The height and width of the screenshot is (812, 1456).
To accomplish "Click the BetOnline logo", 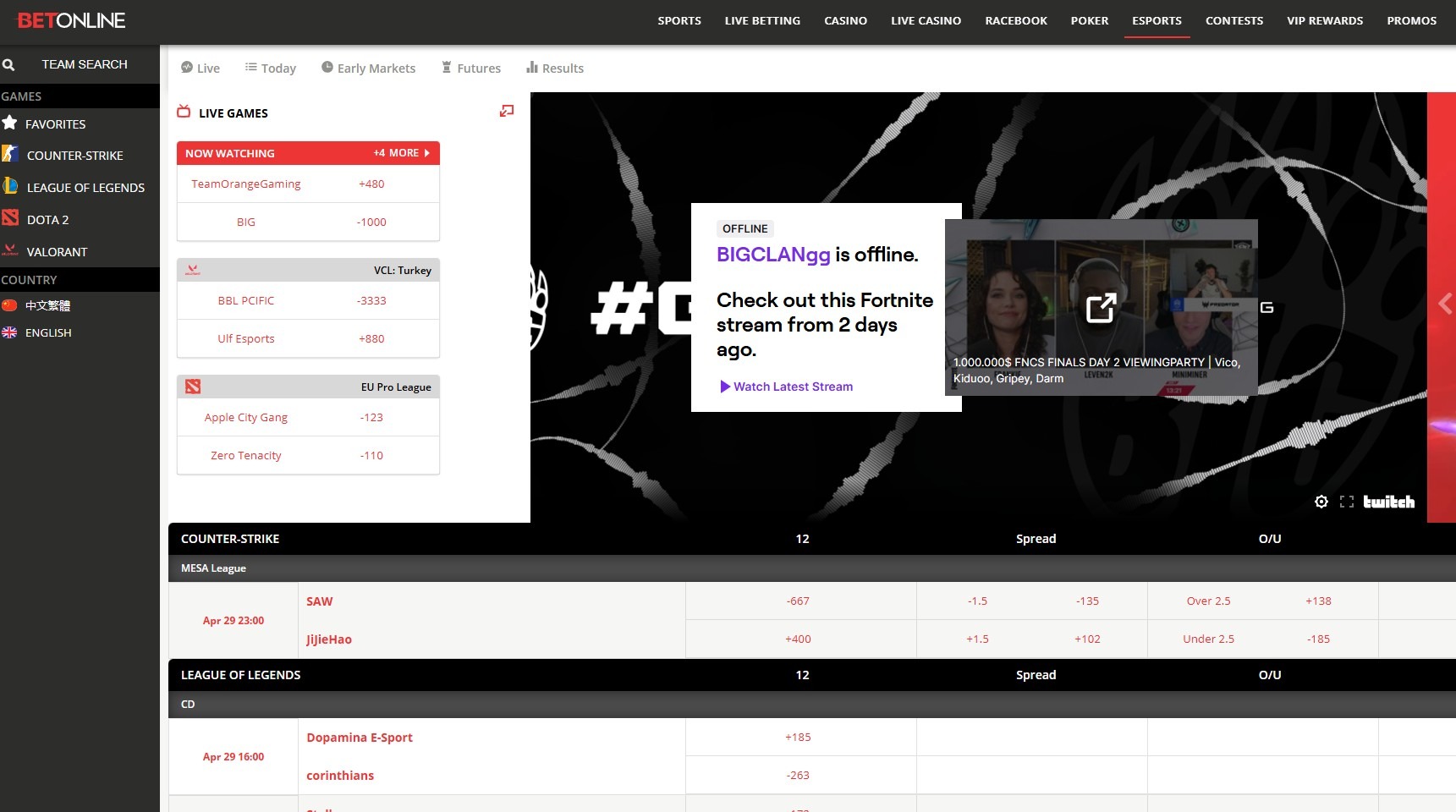I will tap(71, 20).
